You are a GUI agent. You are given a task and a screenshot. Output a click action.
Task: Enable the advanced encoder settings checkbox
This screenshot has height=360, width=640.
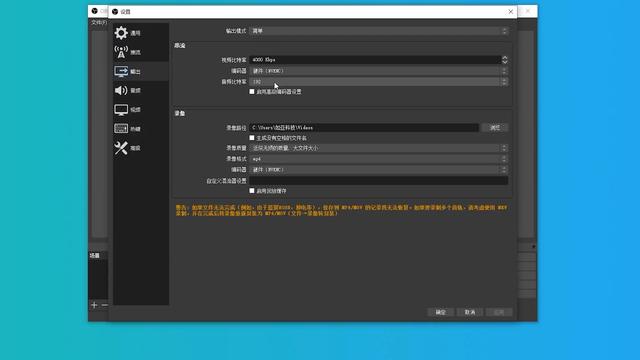pyautogui.click(x=252, y=91)
